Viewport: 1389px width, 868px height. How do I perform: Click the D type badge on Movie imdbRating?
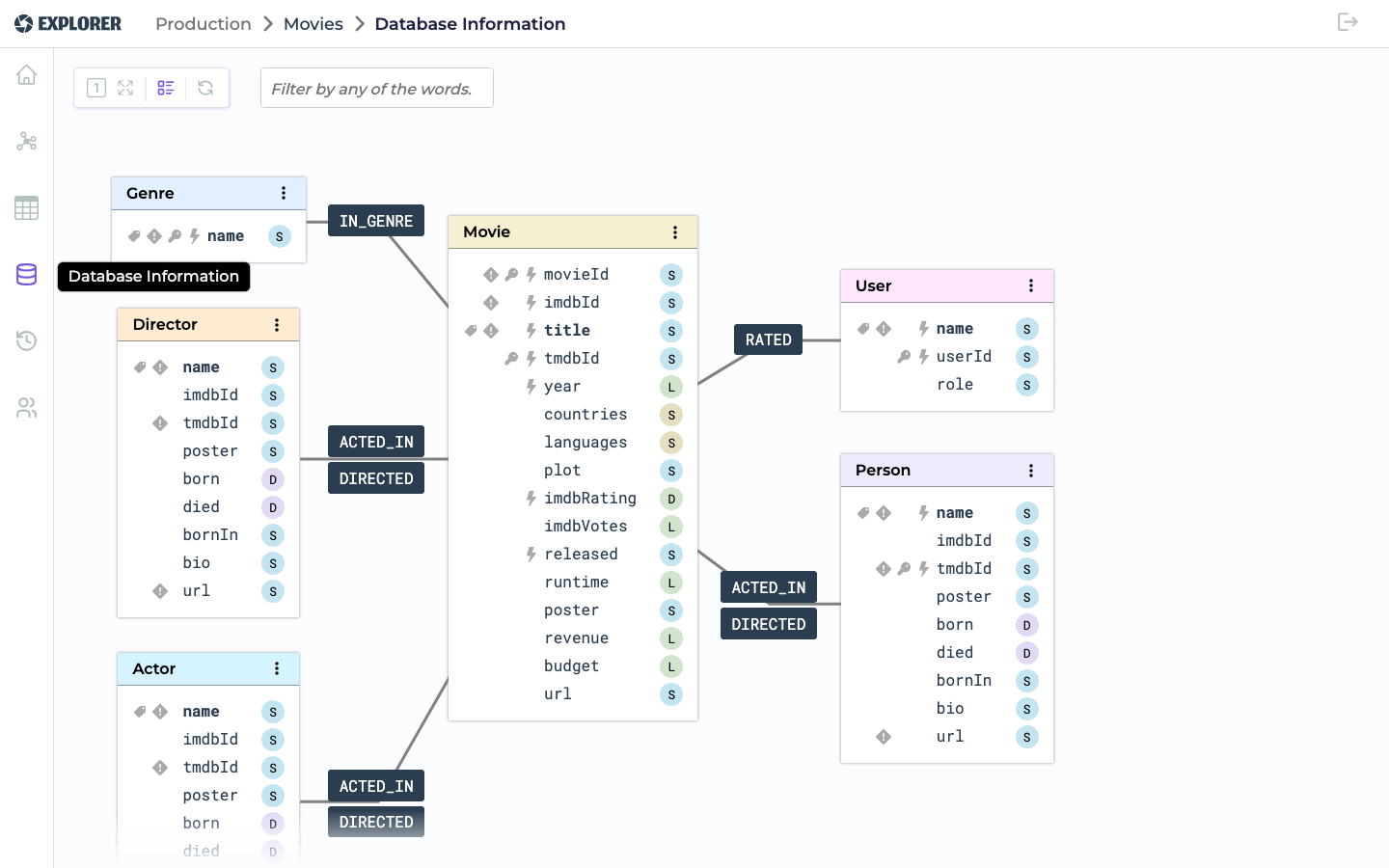click(671, 499)
